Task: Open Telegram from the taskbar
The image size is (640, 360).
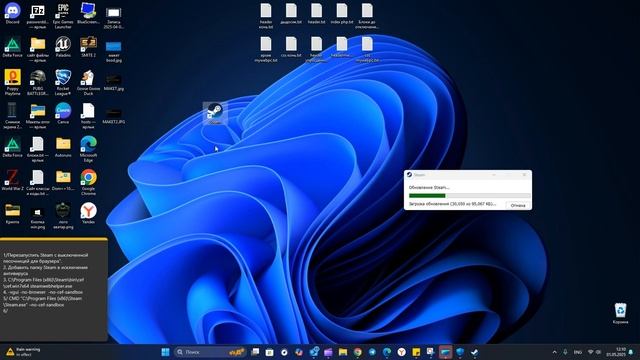Action: (372, 352)
